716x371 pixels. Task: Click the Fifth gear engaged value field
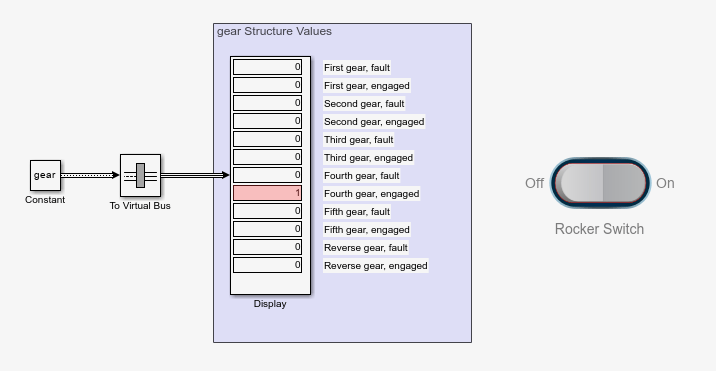268,229
